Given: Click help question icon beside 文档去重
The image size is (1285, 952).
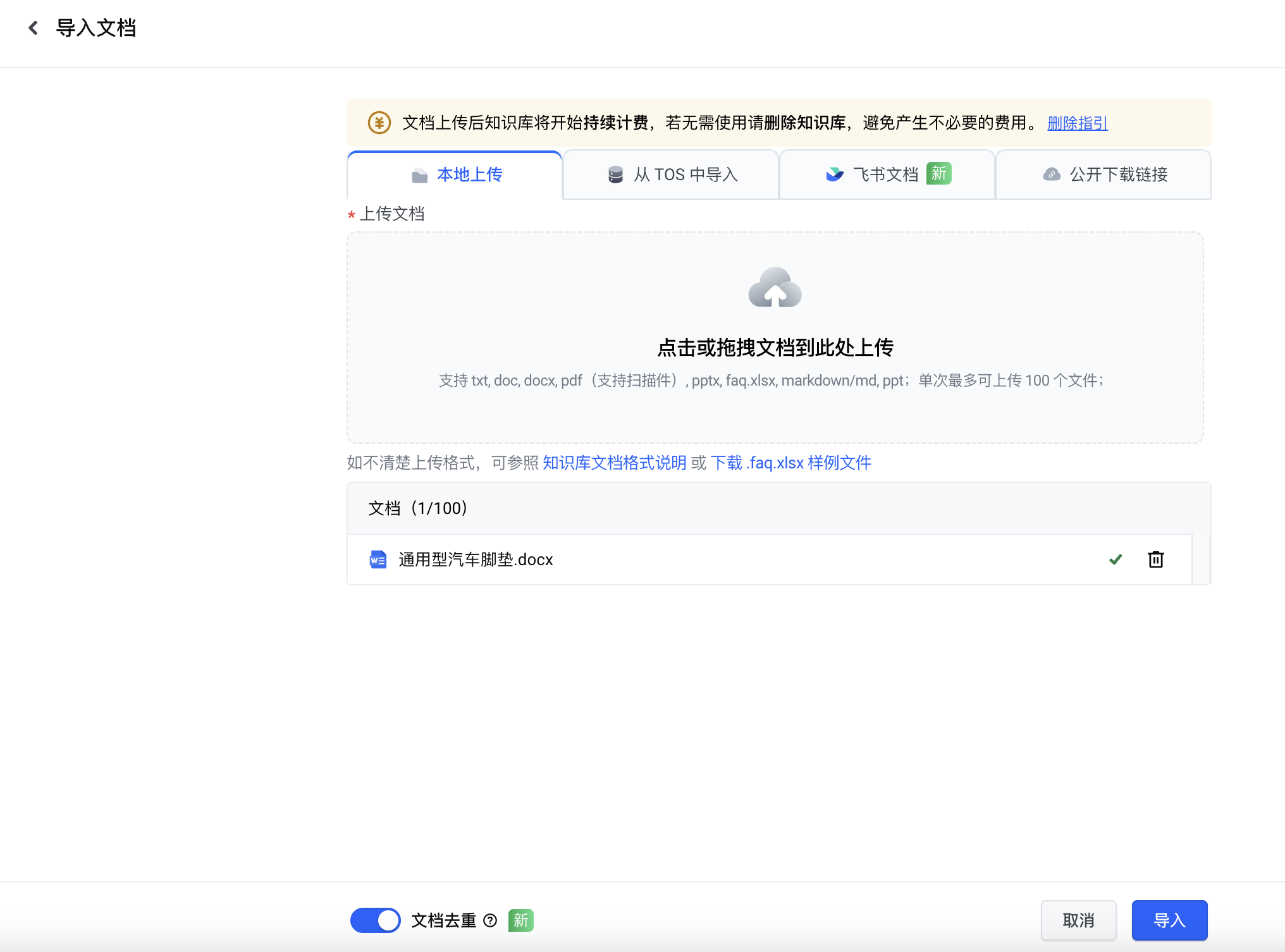Looking at the screenshot, I should click(490, 920).
